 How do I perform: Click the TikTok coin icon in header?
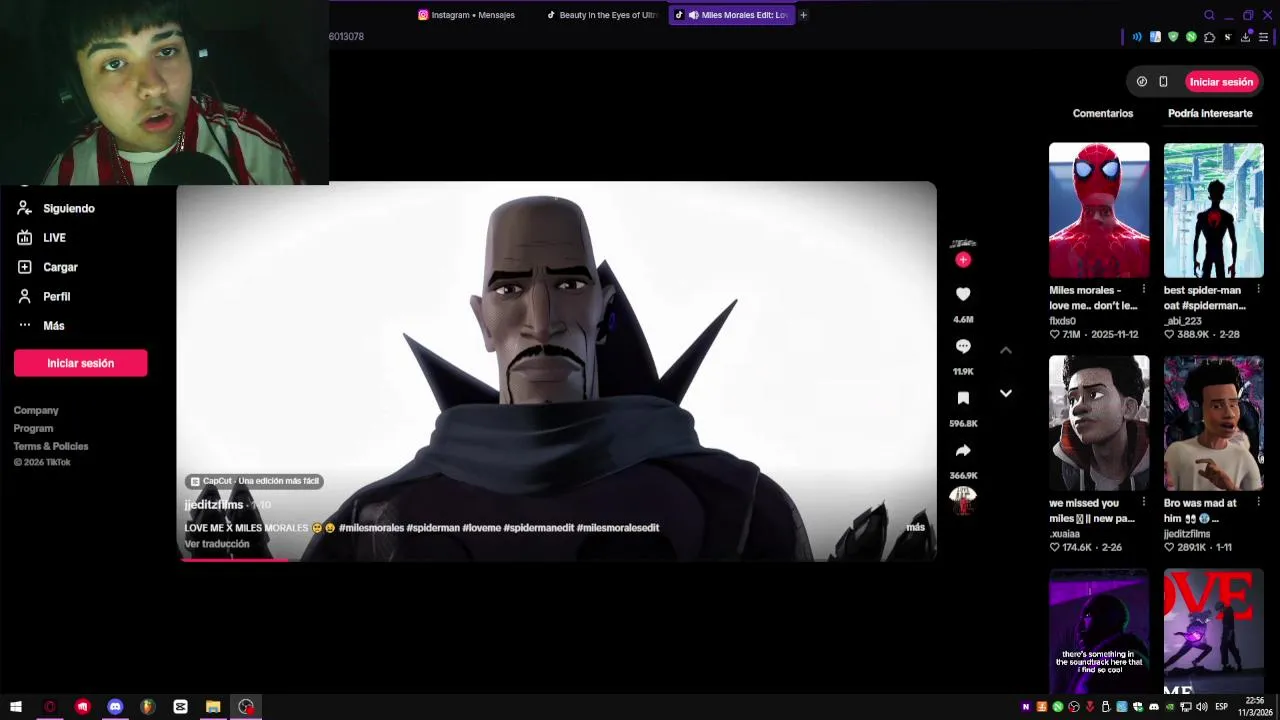(x=1142, y=82)
